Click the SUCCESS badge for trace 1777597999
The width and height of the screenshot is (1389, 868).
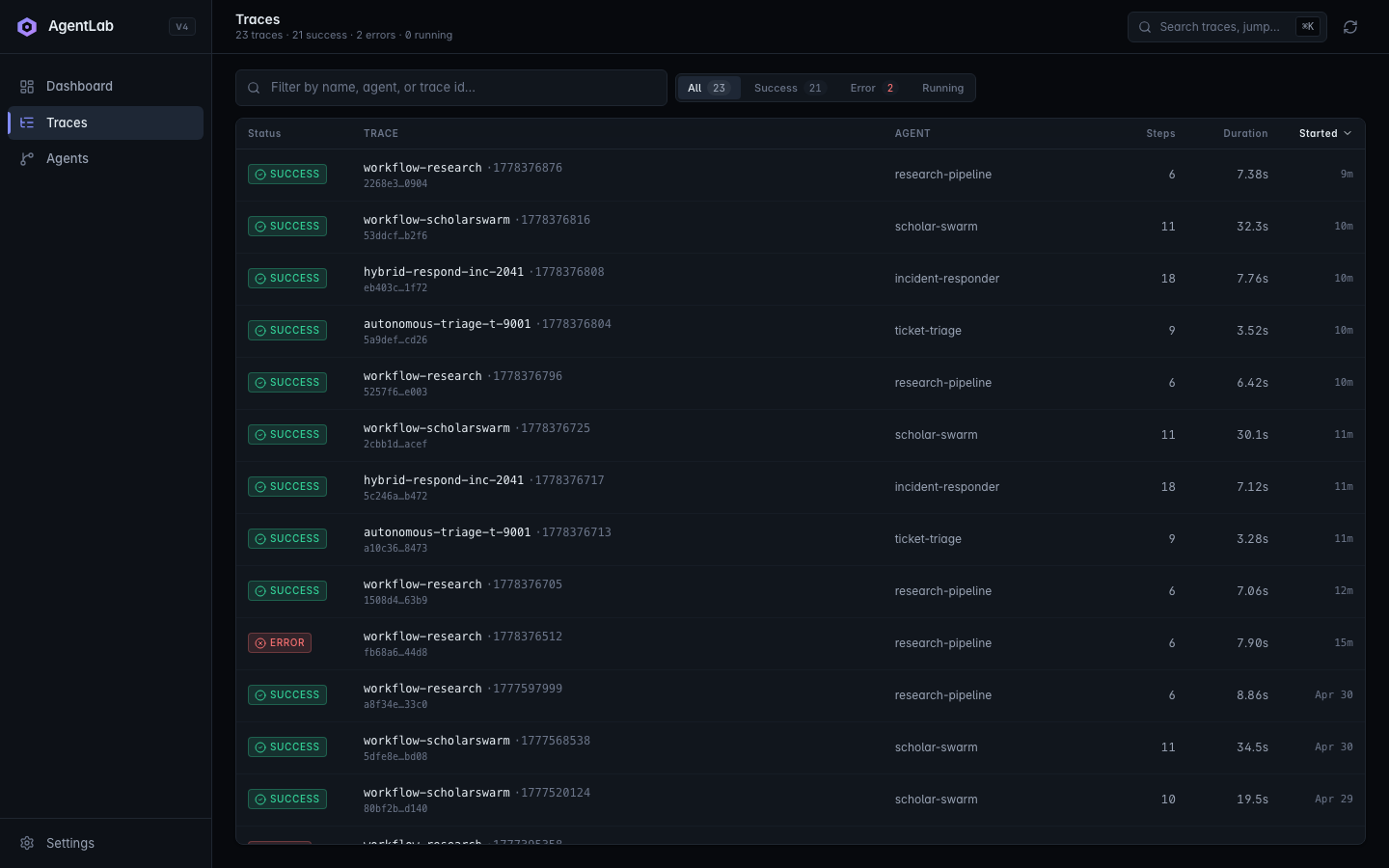coord(287,695)
